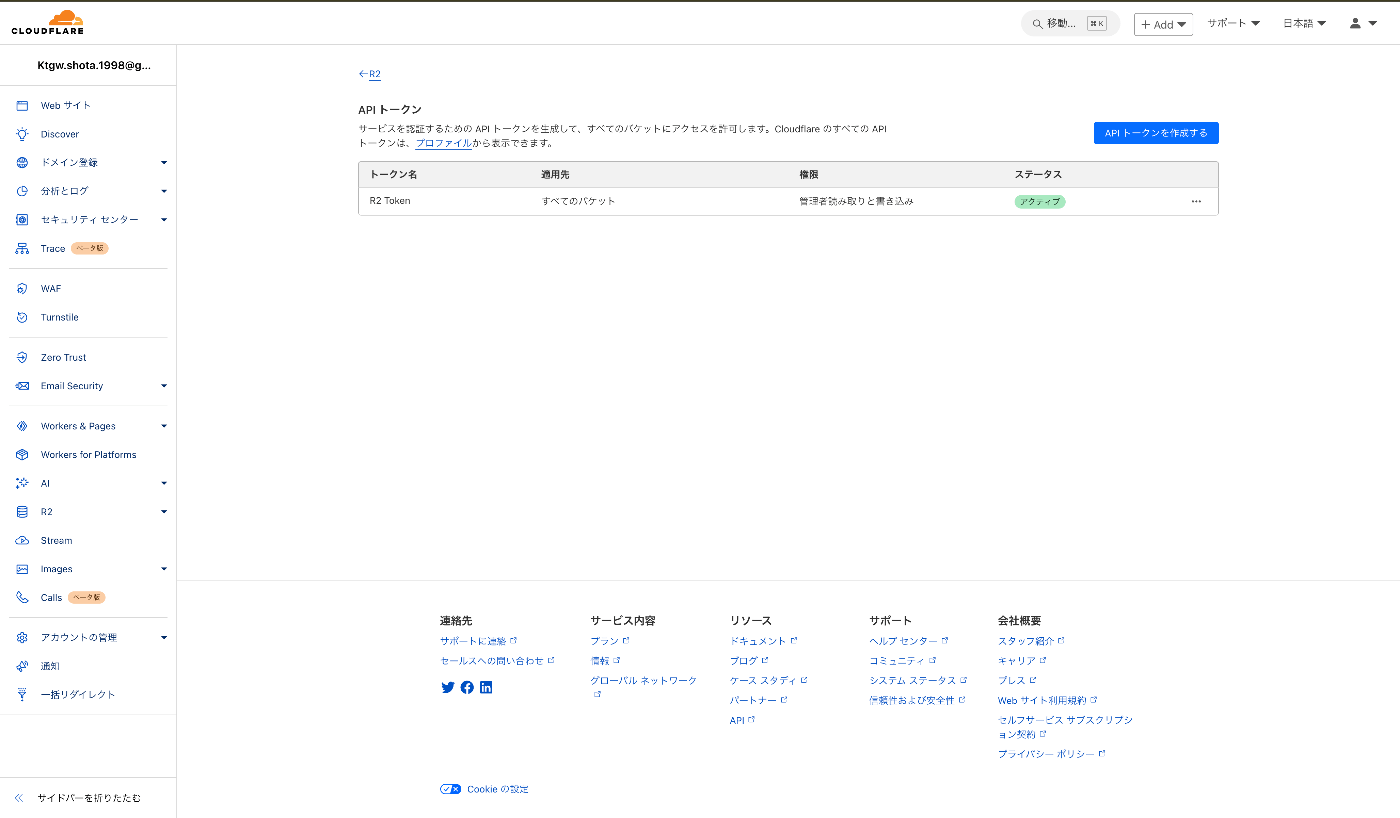1400x818 pixels.
Task: Click the Zero Trust icon
Action: click(22, 357)
